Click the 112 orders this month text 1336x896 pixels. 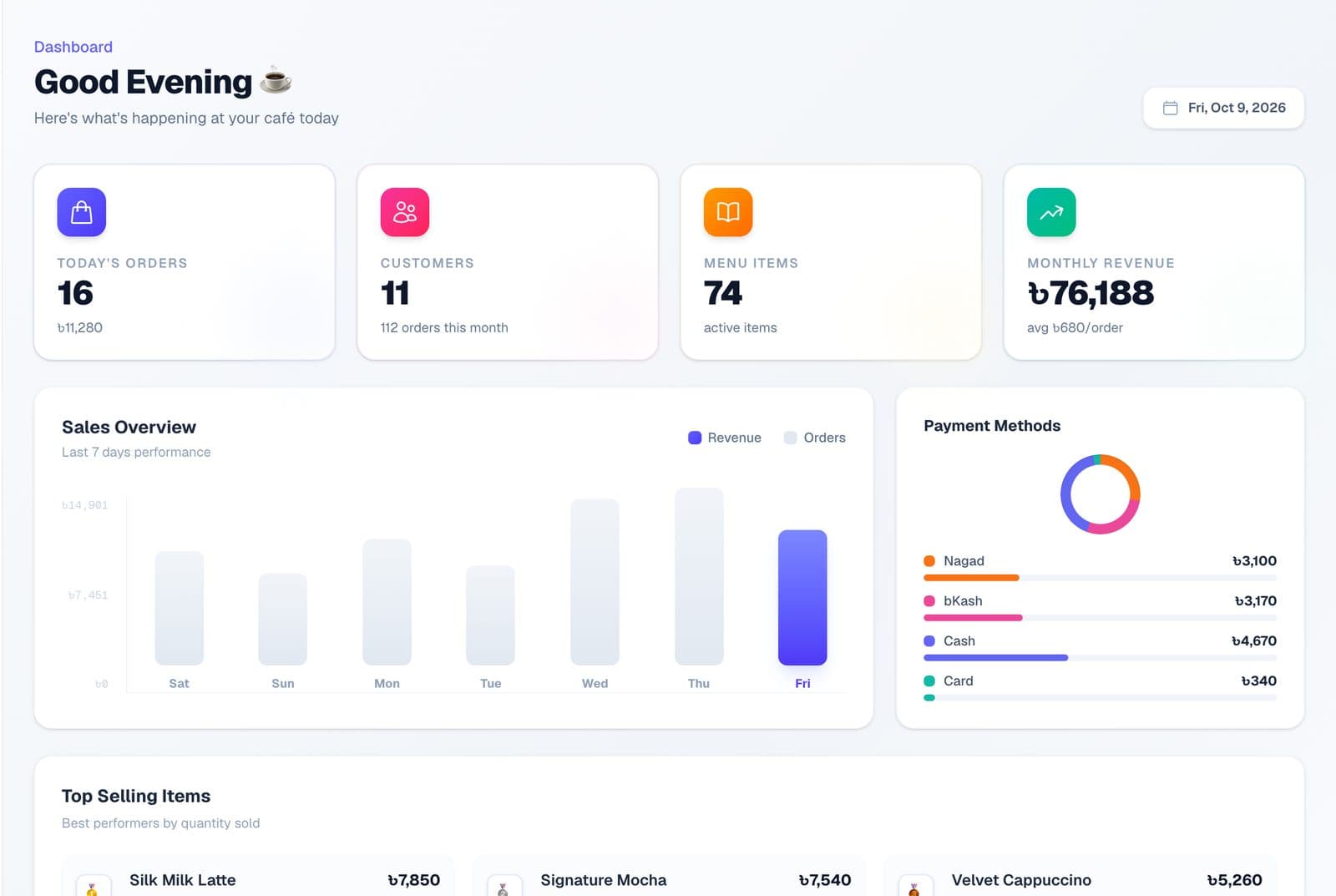(x=444, y=327)
